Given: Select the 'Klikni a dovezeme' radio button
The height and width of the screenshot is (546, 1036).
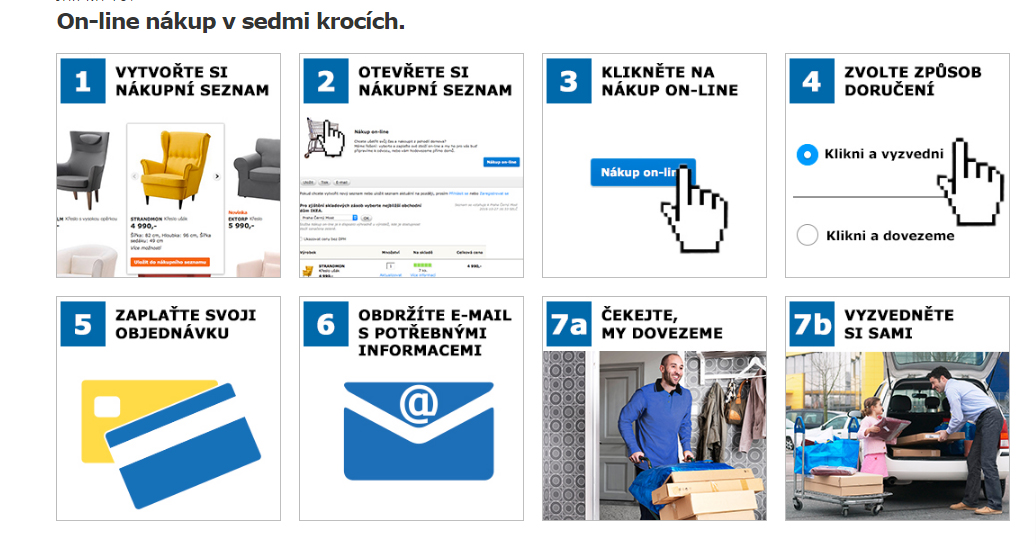Looking at the screenshot, I should pos(807,235).
